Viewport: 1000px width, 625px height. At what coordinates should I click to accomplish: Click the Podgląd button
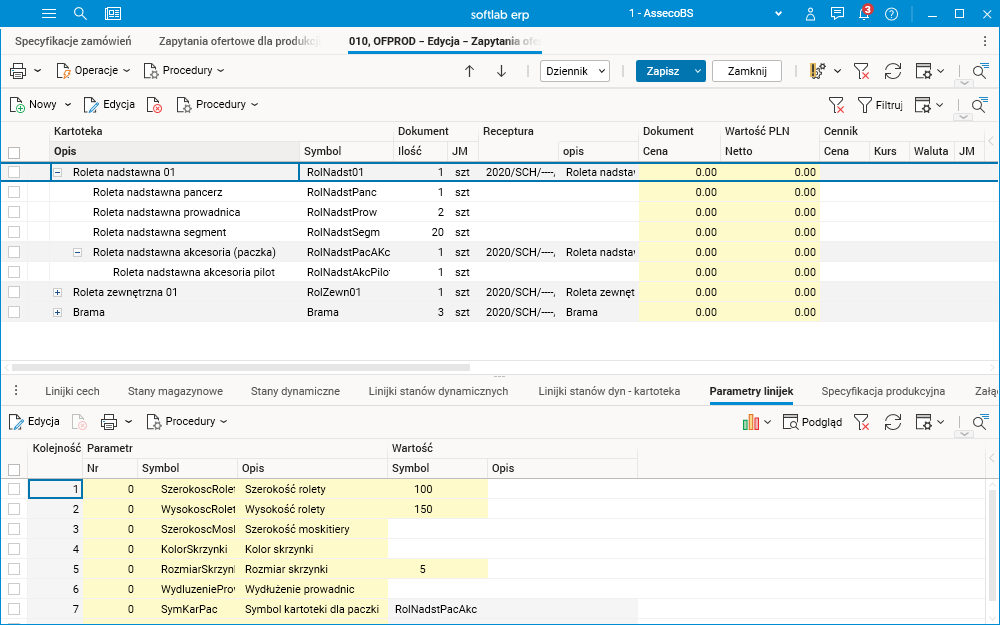tap(812, 422)
